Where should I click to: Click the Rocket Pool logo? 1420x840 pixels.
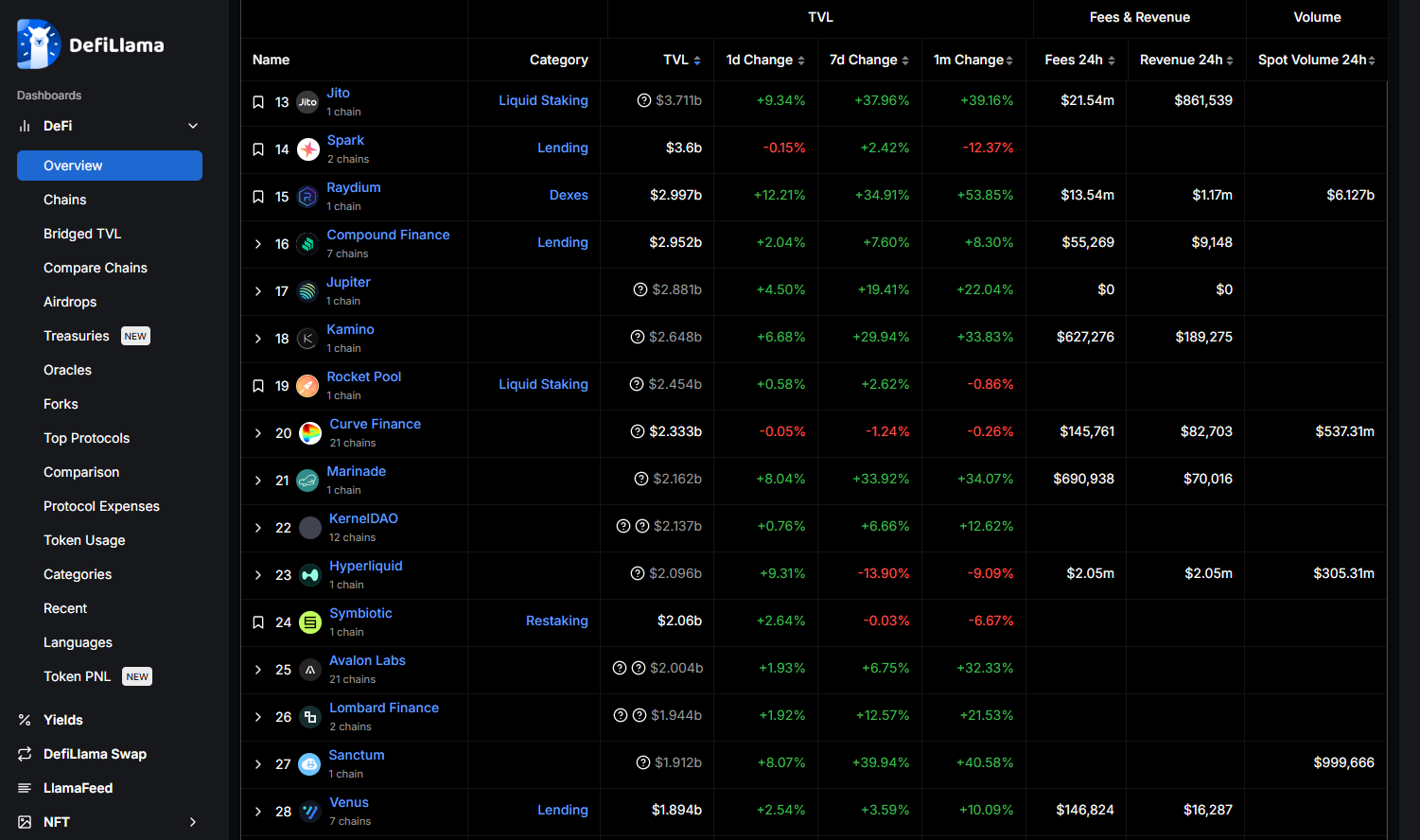[307, 386]
